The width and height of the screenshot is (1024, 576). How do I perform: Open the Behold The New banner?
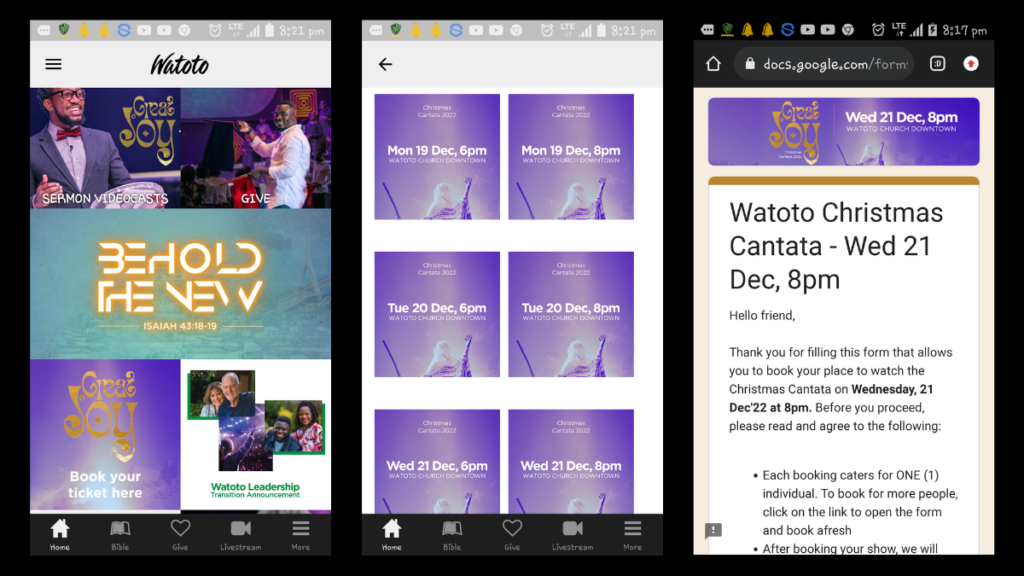(180, 284)
